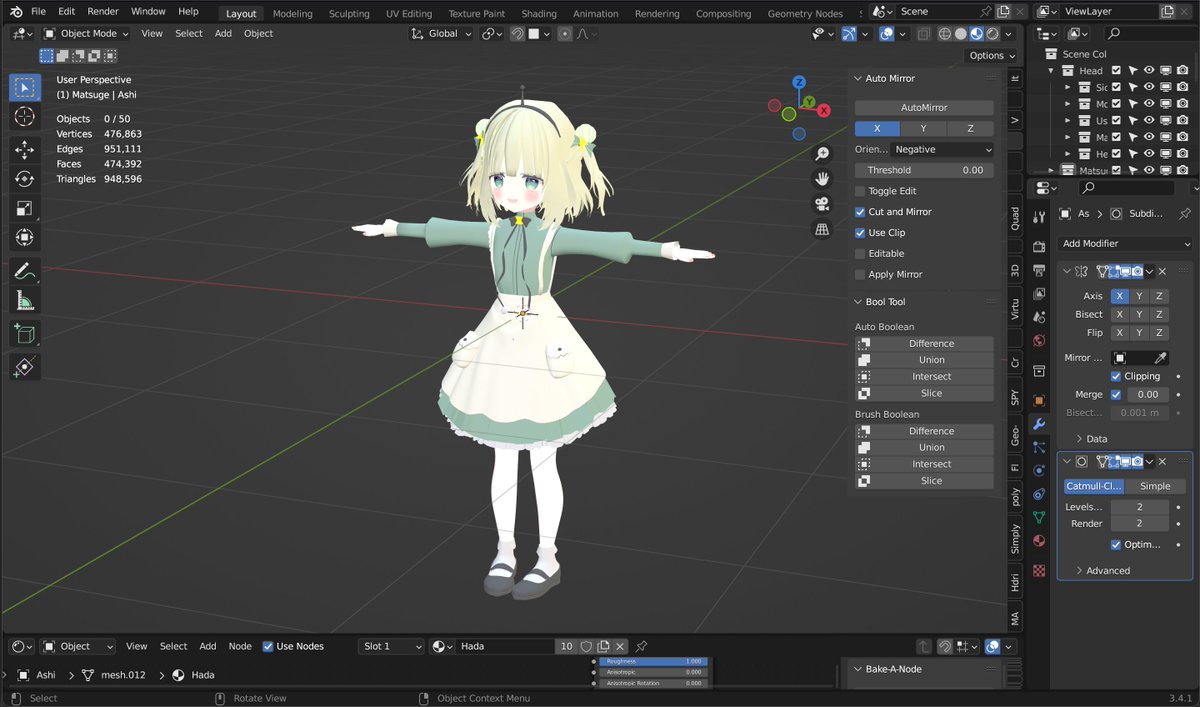1200x707 pixels.
Task: Open the Texture checkerboard properties tab
Action: [1039, 570]
